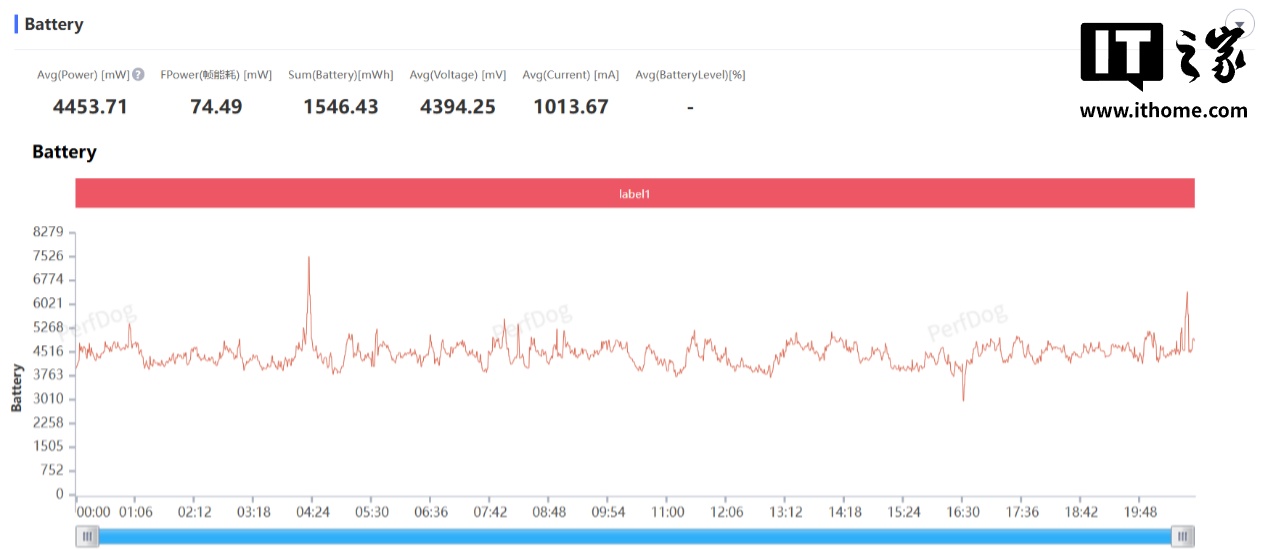The width and height of the screenshot is (1268, 550).
Task: Collapse the Battery section with the arrow button
Action: coord(1240,24)
